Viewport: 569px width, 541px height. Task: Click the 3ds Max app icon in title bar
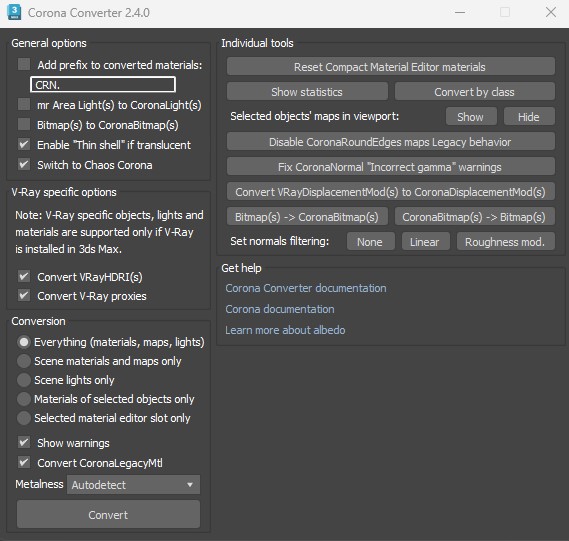click(14, 12)
